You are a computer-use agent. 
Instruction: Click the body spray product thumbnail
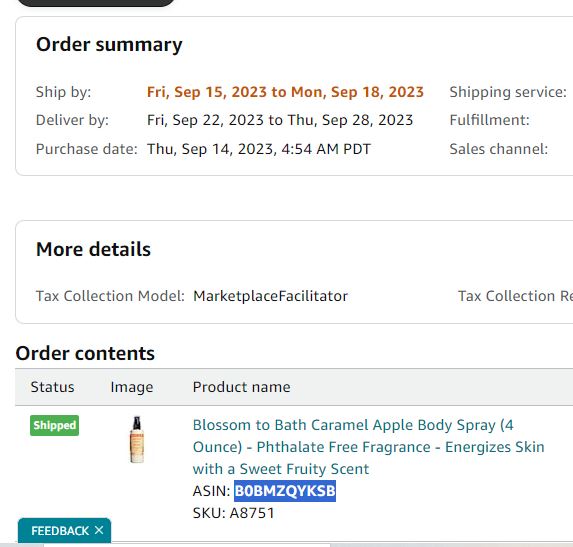point(137,440)
